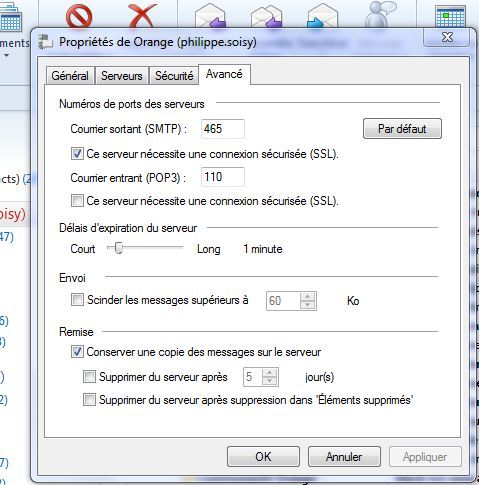Click the instant message person icon

[x=381, y=14]
